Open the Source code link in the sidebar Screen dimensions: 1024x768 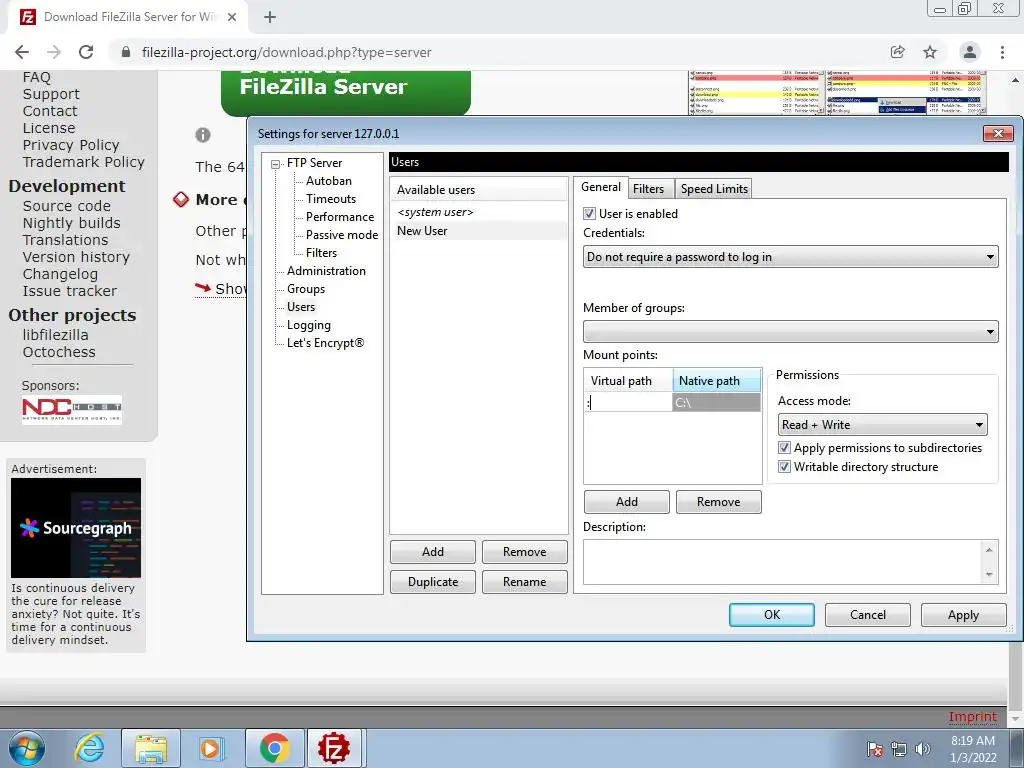coord(67,206)
